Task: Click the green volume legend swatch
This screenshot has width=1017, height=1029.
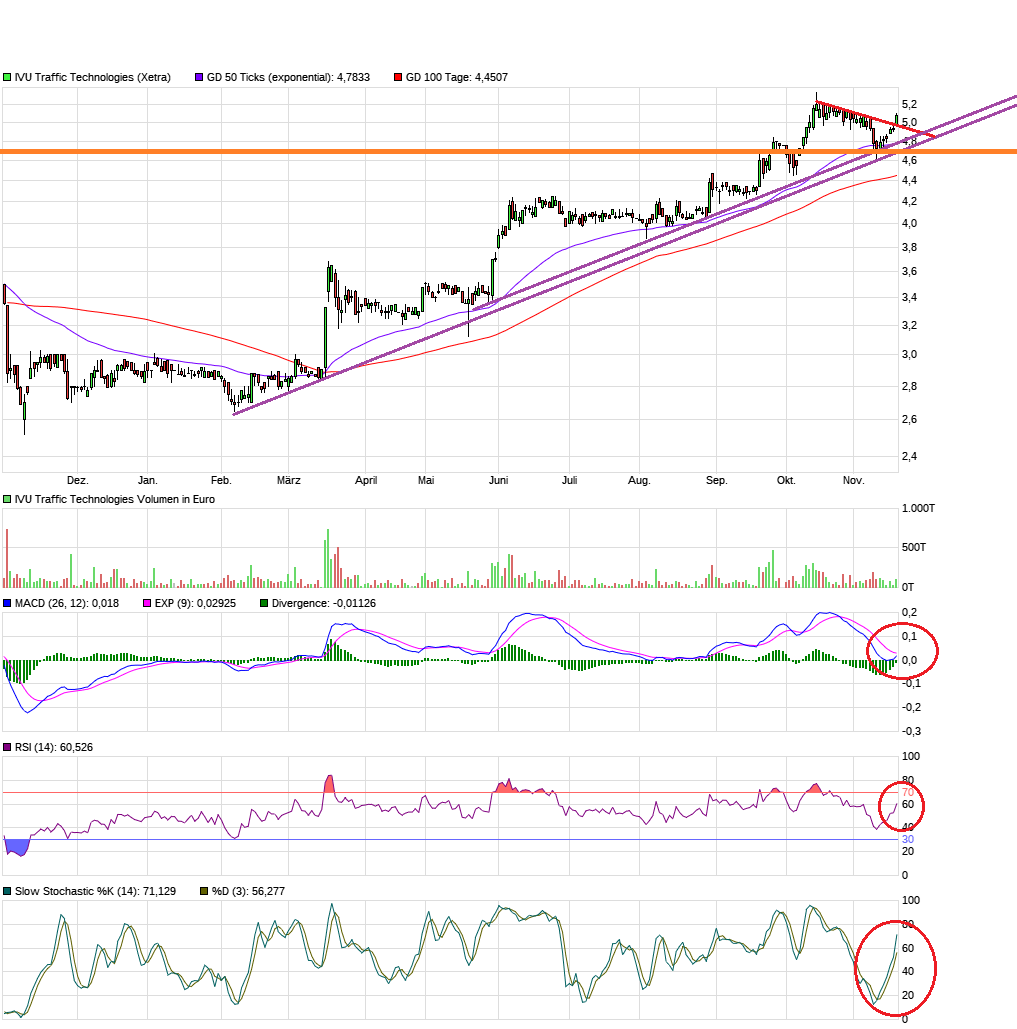Action: point(7,499)
